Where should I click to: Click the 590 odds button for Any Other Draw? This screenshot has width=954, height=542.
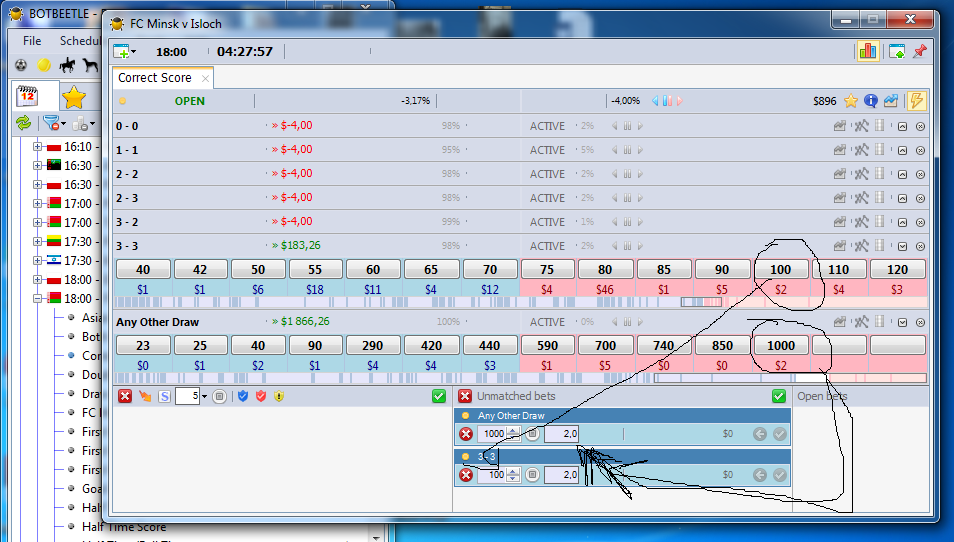547,346
